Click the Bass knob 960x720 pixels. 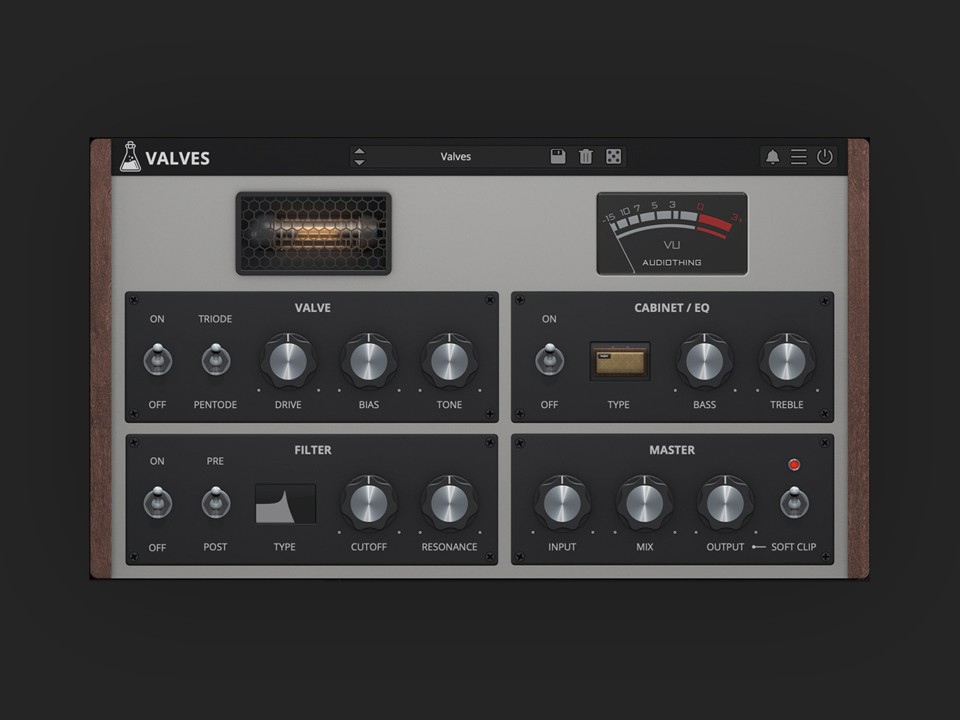[x=704, y=361]
